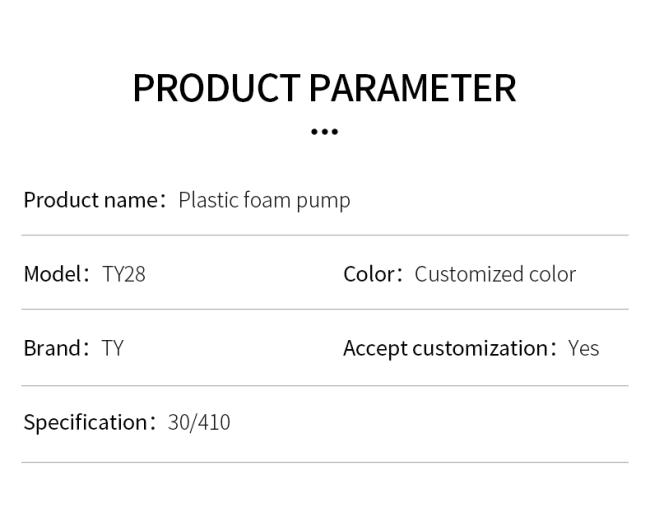Click divider line under Product name row

(x=325, y=235)
